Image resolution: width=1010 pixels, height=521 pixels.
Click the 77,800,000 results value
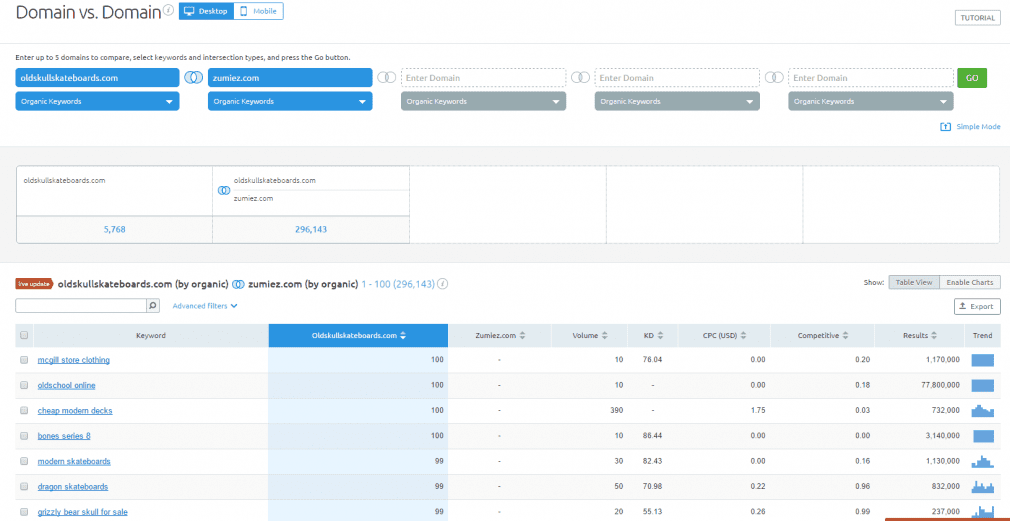click(x=939, y=385)
